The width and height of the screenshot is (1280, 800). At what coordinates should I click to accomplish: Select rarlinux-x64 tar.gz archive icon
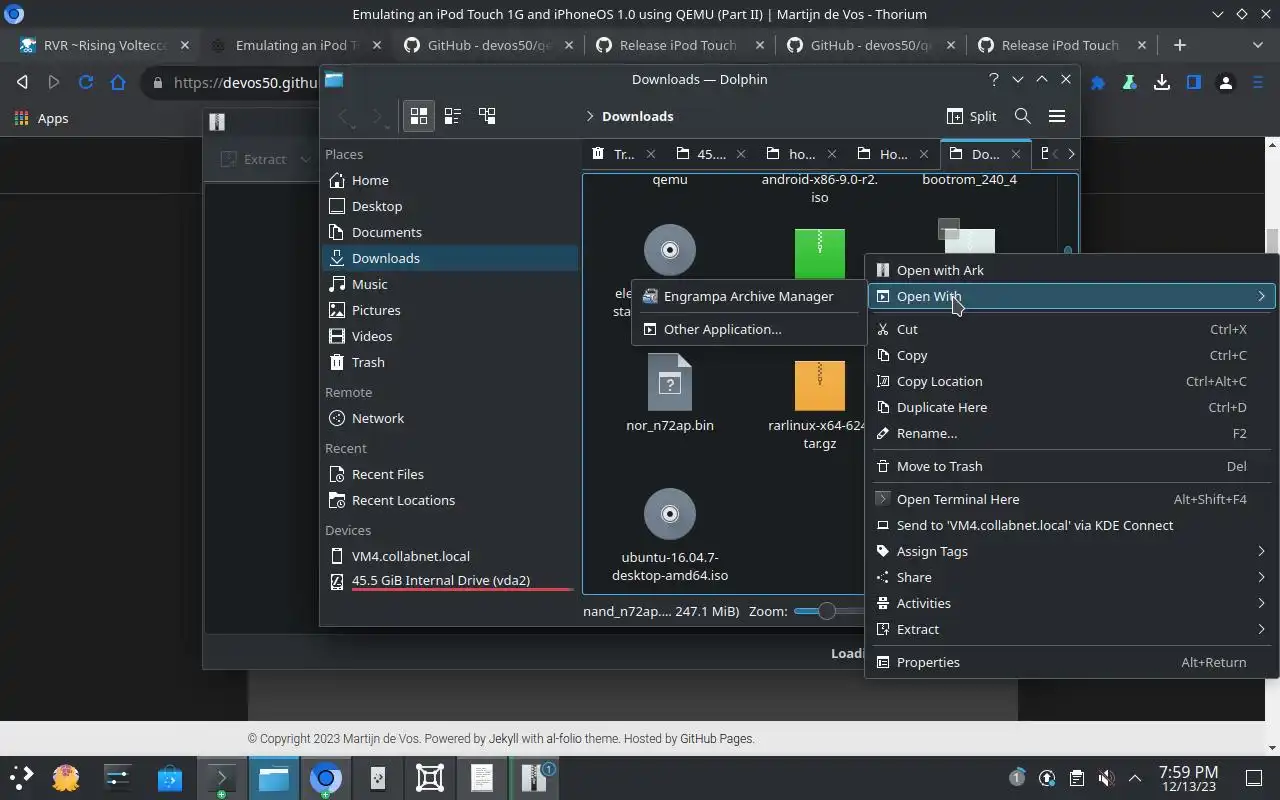pos(820,385)
